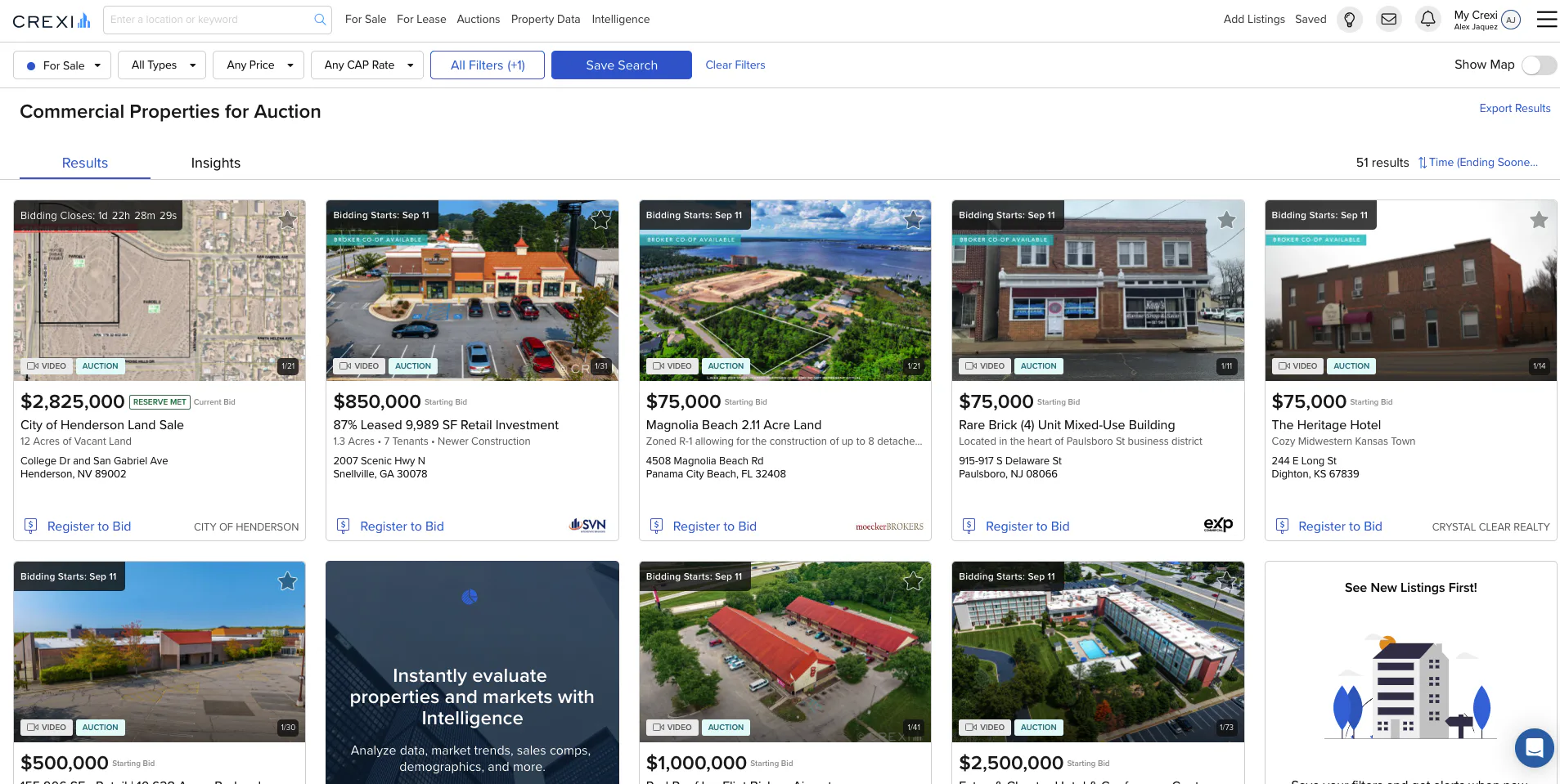The image size is (1560, 784).
Task: Click CRYSTAL CLEAR REALTY broker name
Action: click(x=1490, y=527)
